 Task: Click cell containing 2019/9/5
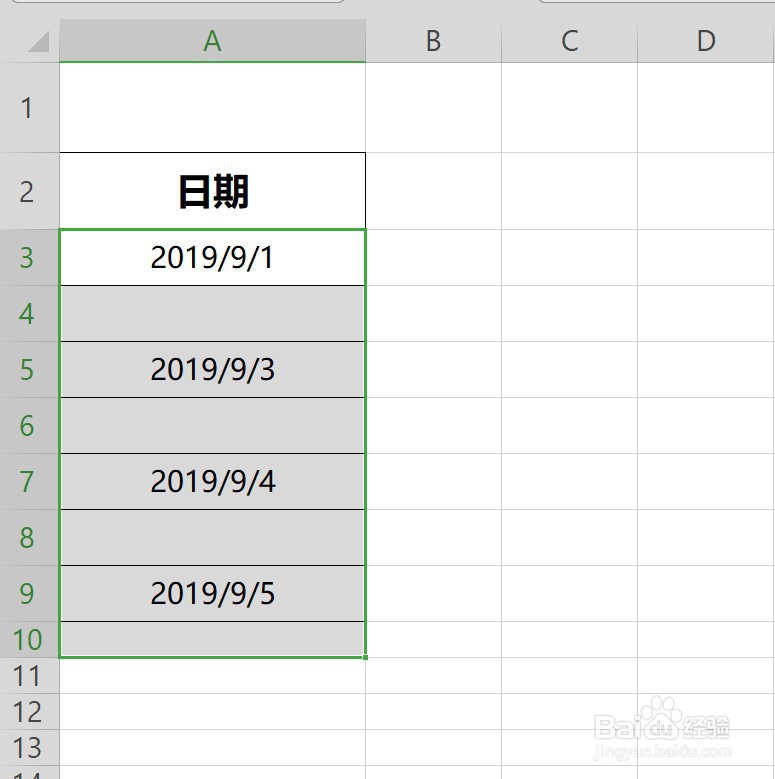tap(213, 593)
